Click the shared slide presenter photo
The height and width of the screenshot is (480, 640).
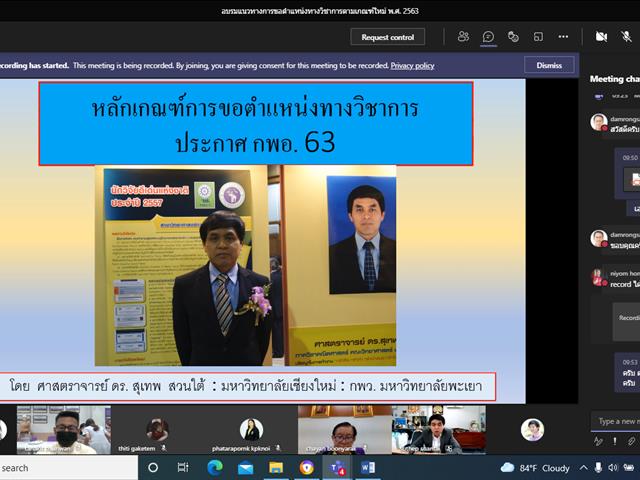tap(245, 266)
